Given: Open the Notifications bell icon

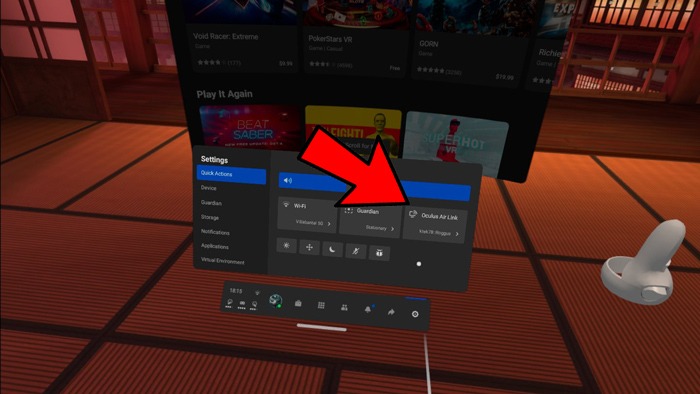Looking at the screenshot, I should tap(367, 309).
